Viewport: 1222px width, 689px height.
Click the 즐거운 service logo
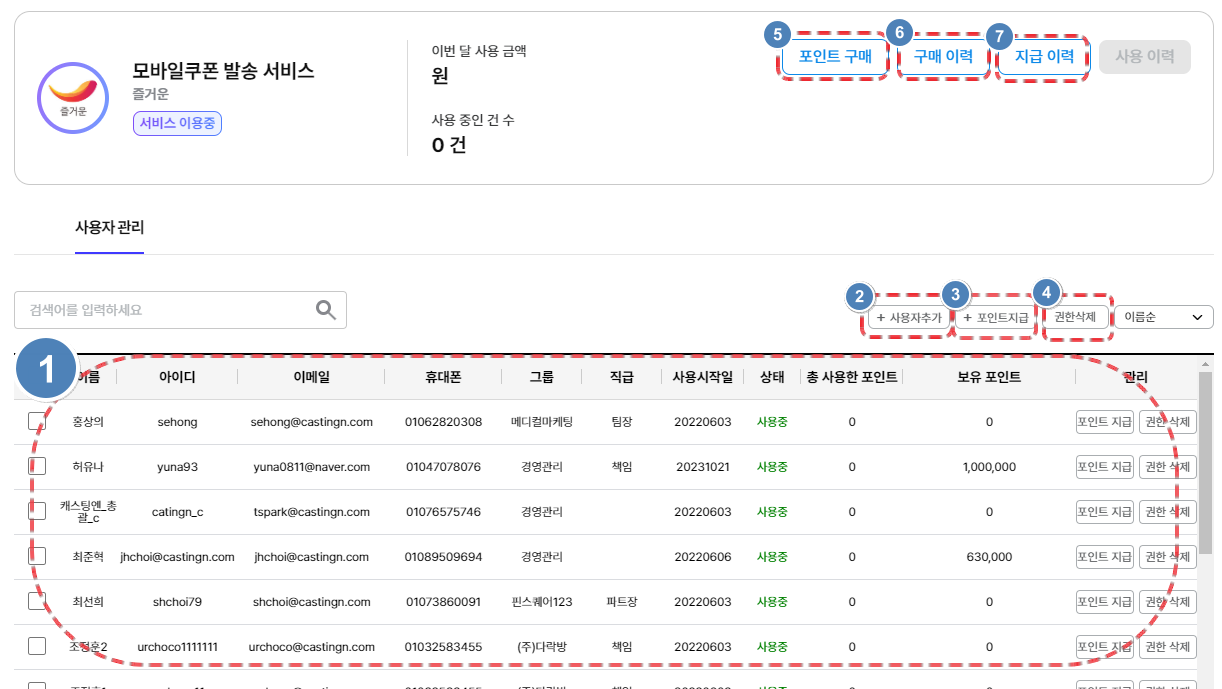[73, 98]
